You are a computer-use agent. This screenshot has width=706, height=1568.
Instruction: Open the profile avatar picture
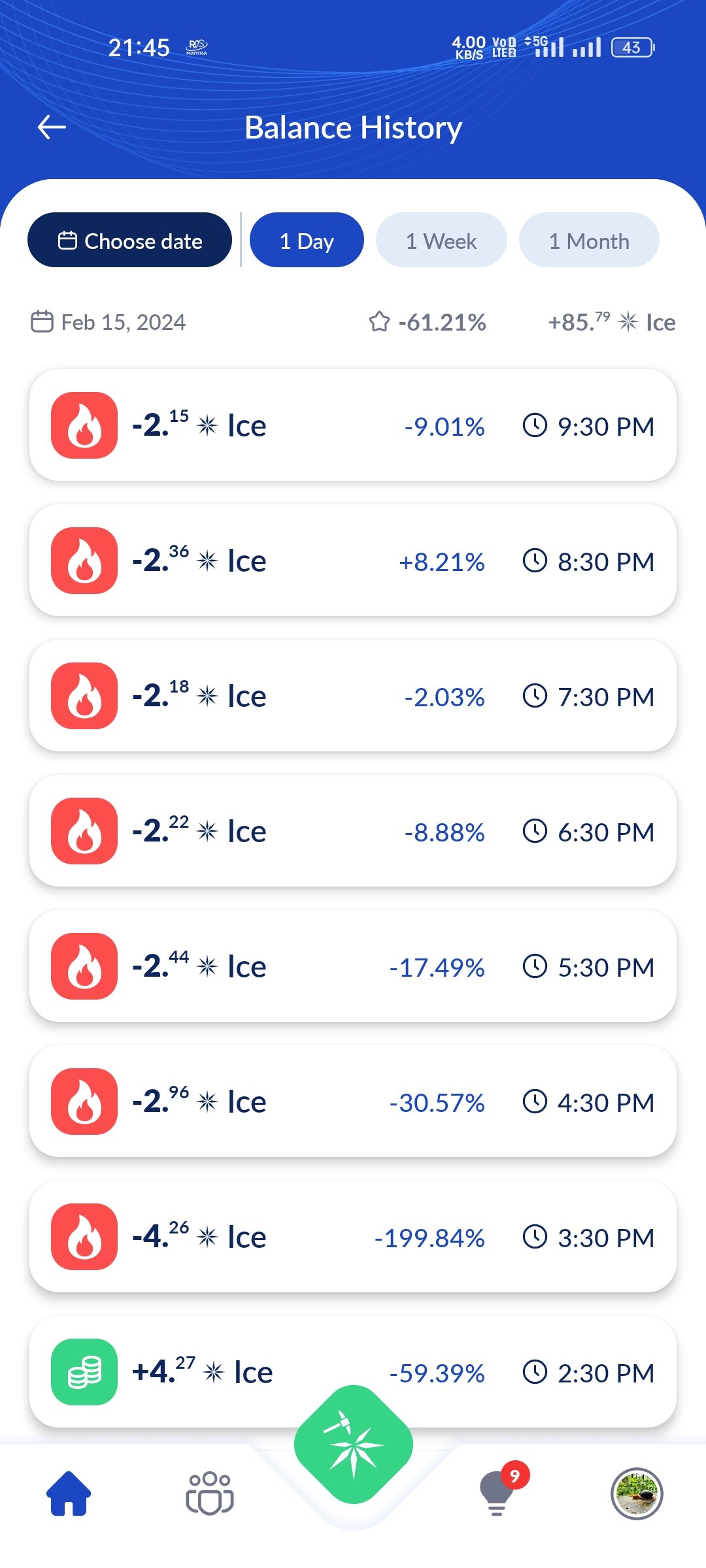coord(637,1494)
